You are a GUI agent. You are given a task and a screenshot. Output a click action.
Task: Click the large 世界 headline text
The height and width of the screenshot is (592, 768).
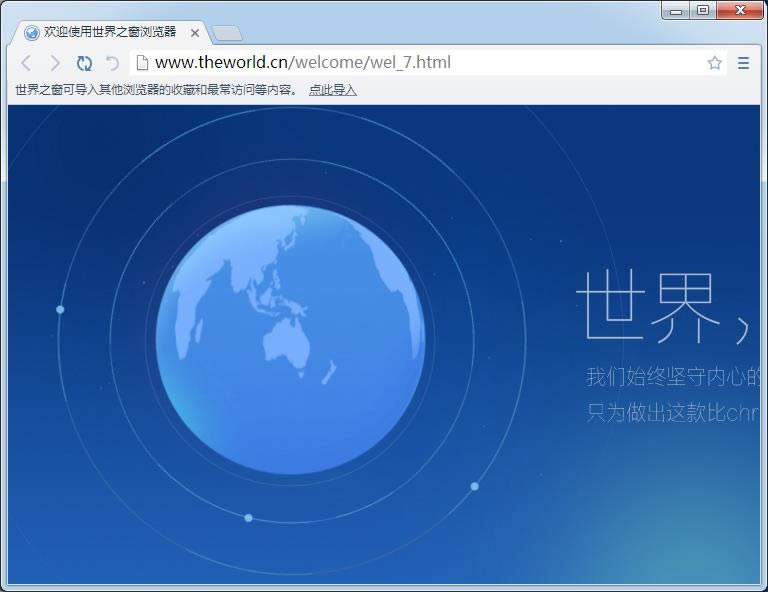click(x=648, y=306)
